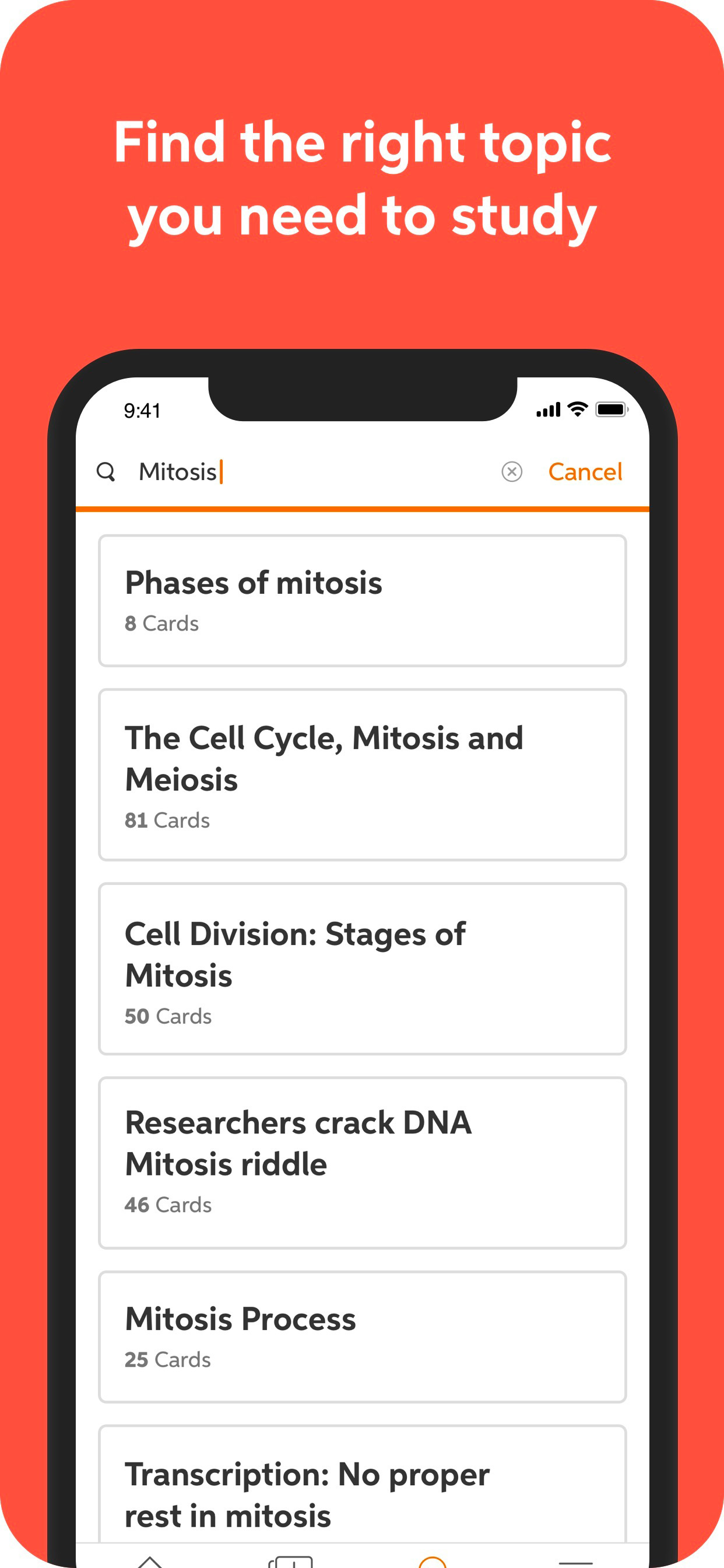
Task: Tap the Wi-Fi status icon
Action: [577, 409]
